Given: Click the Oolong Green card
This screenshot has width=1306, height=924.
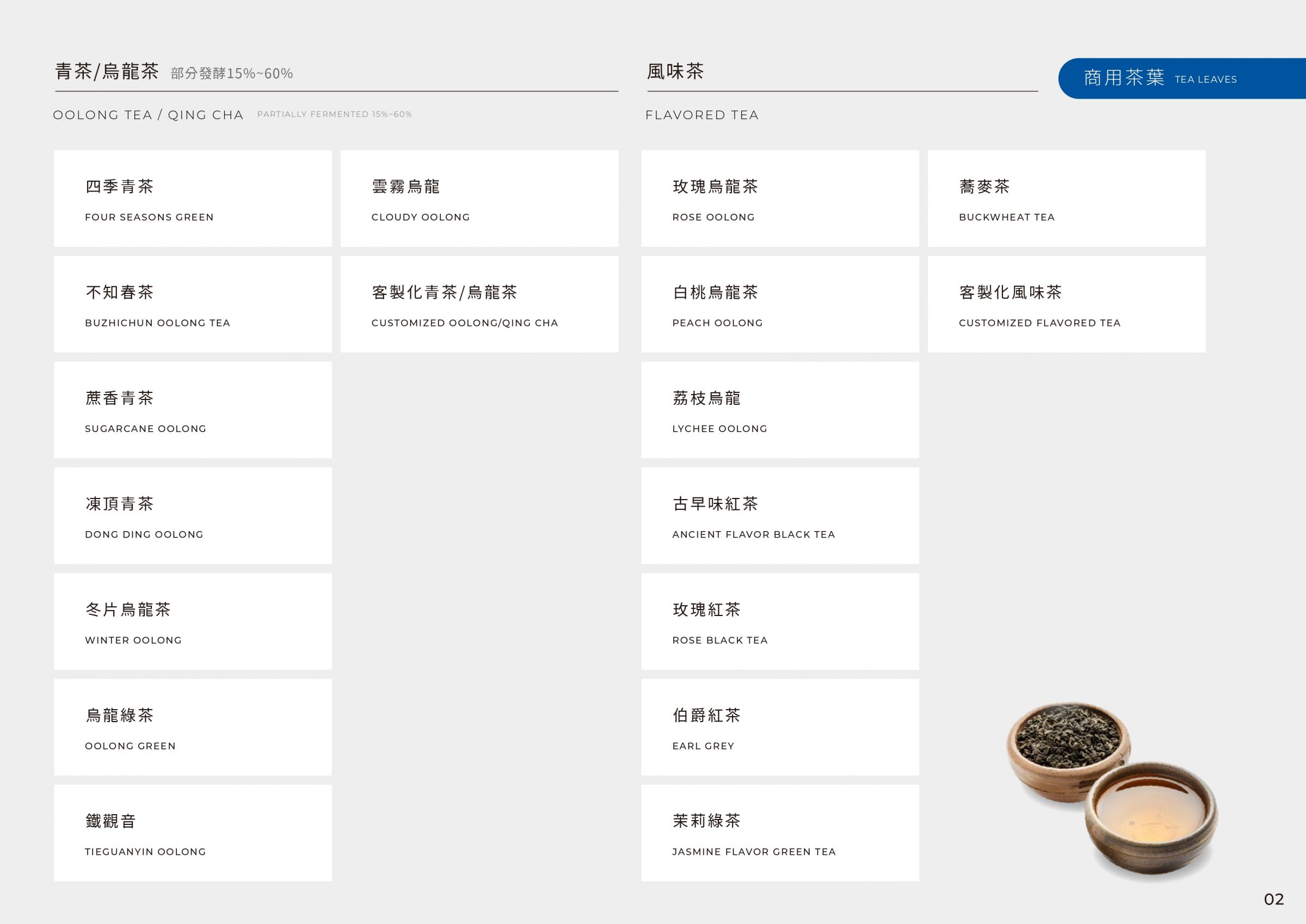Looking at the screenshot, I should click(192, 727).
